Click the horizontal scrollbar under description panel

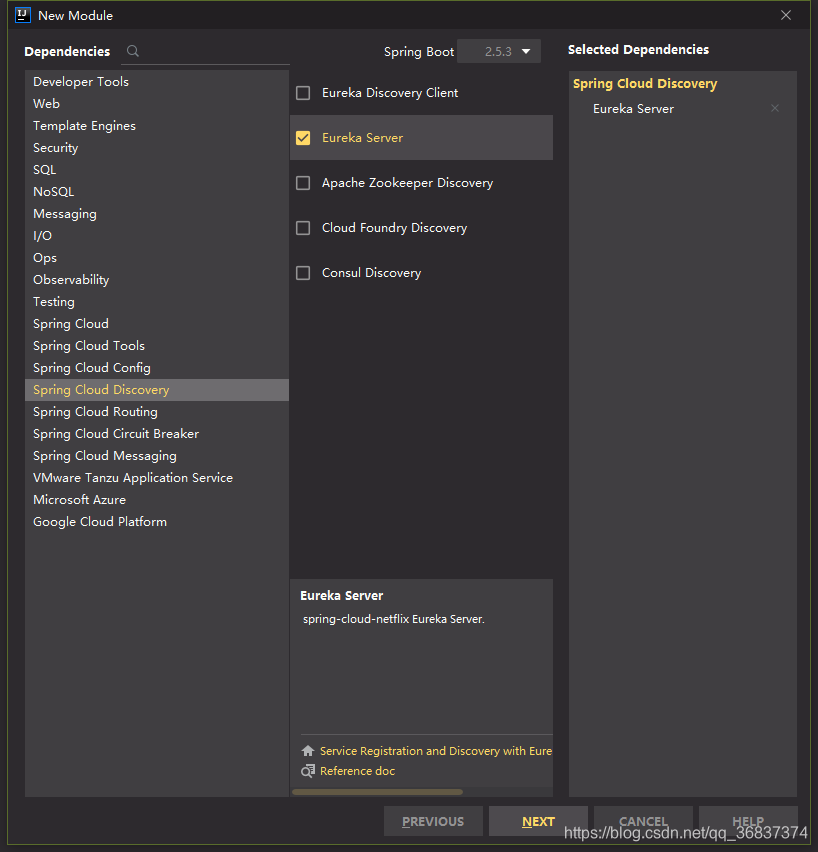tap(377, 792)
